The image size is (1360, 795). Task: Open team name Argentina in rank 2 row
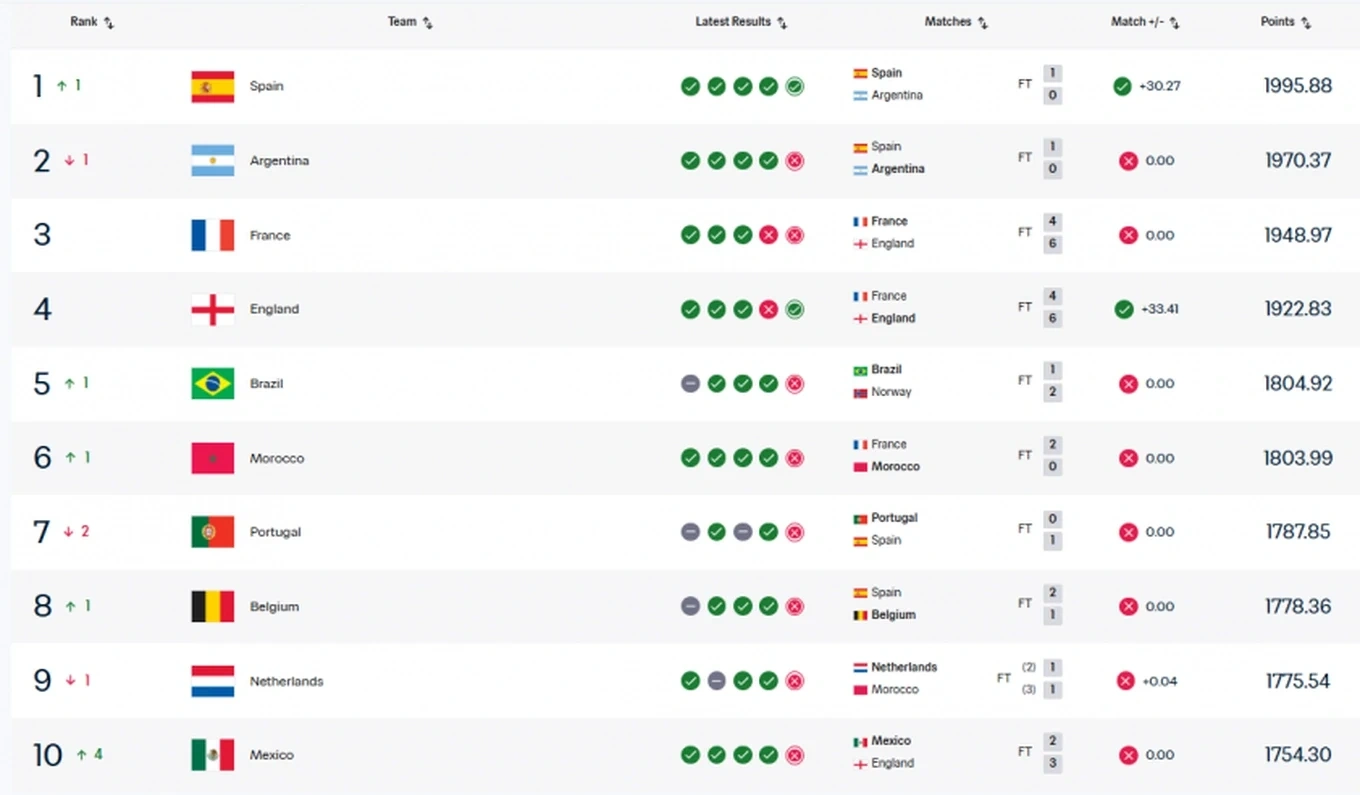279,161
